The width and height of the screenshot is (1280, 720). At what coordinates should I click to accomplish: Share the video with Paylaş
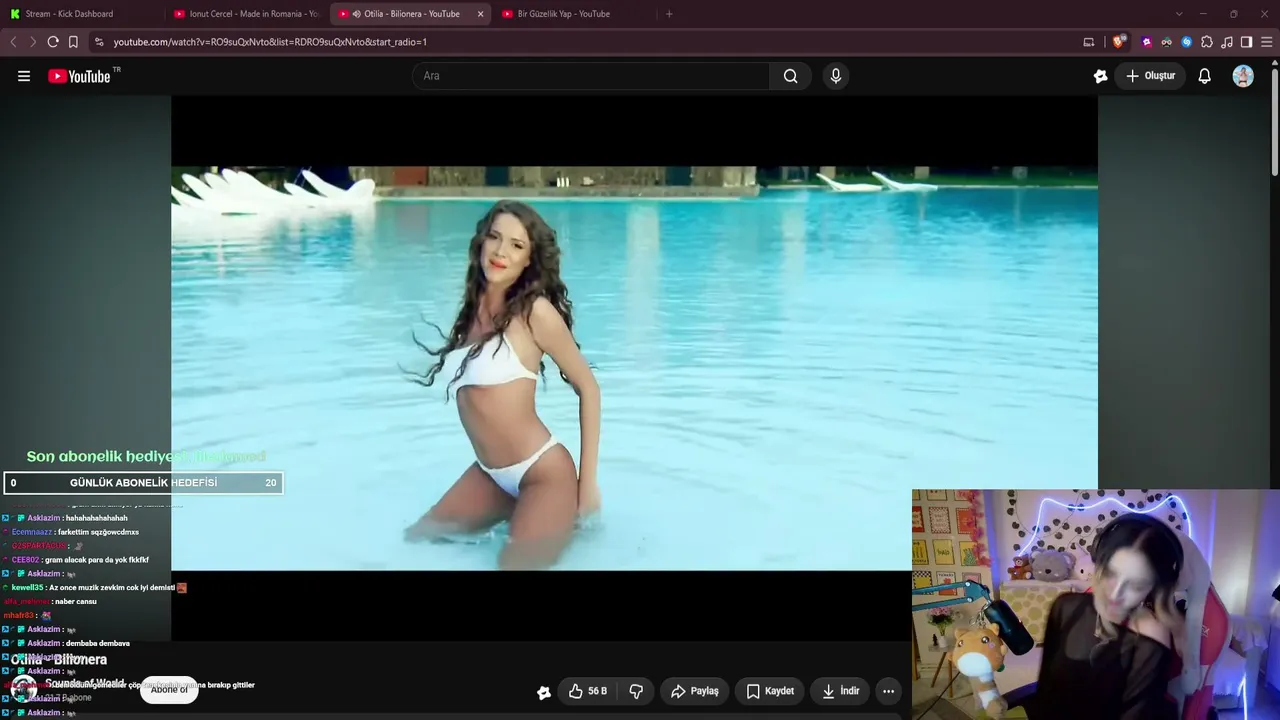(x=695, y=691)
